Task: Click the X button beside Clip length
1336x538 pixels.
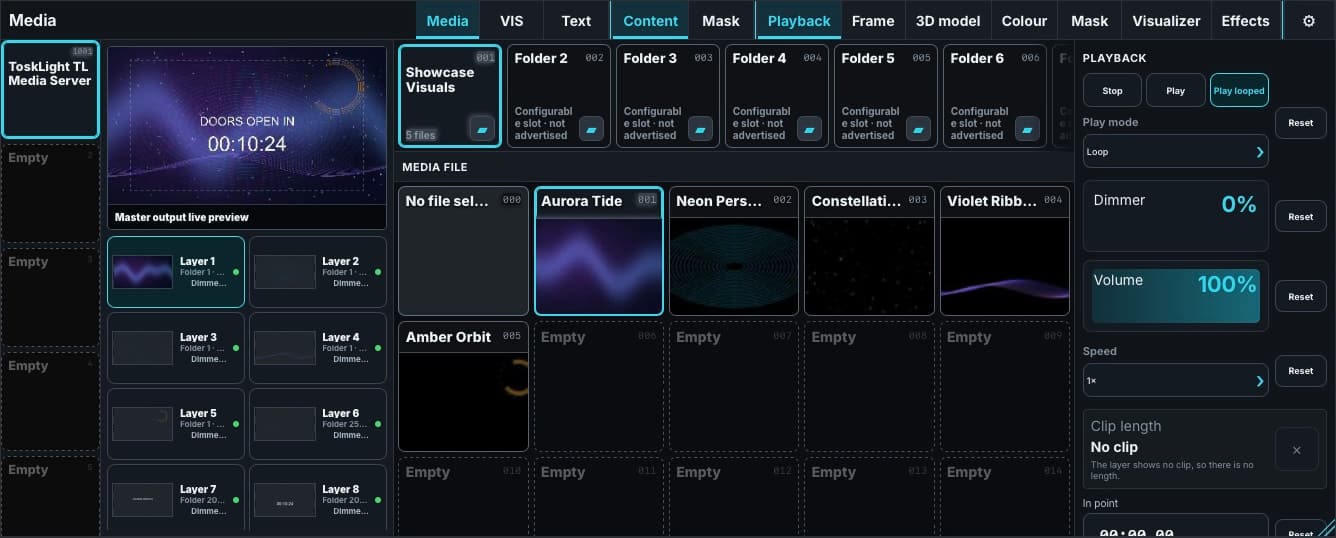Action: click(1297, 450)
